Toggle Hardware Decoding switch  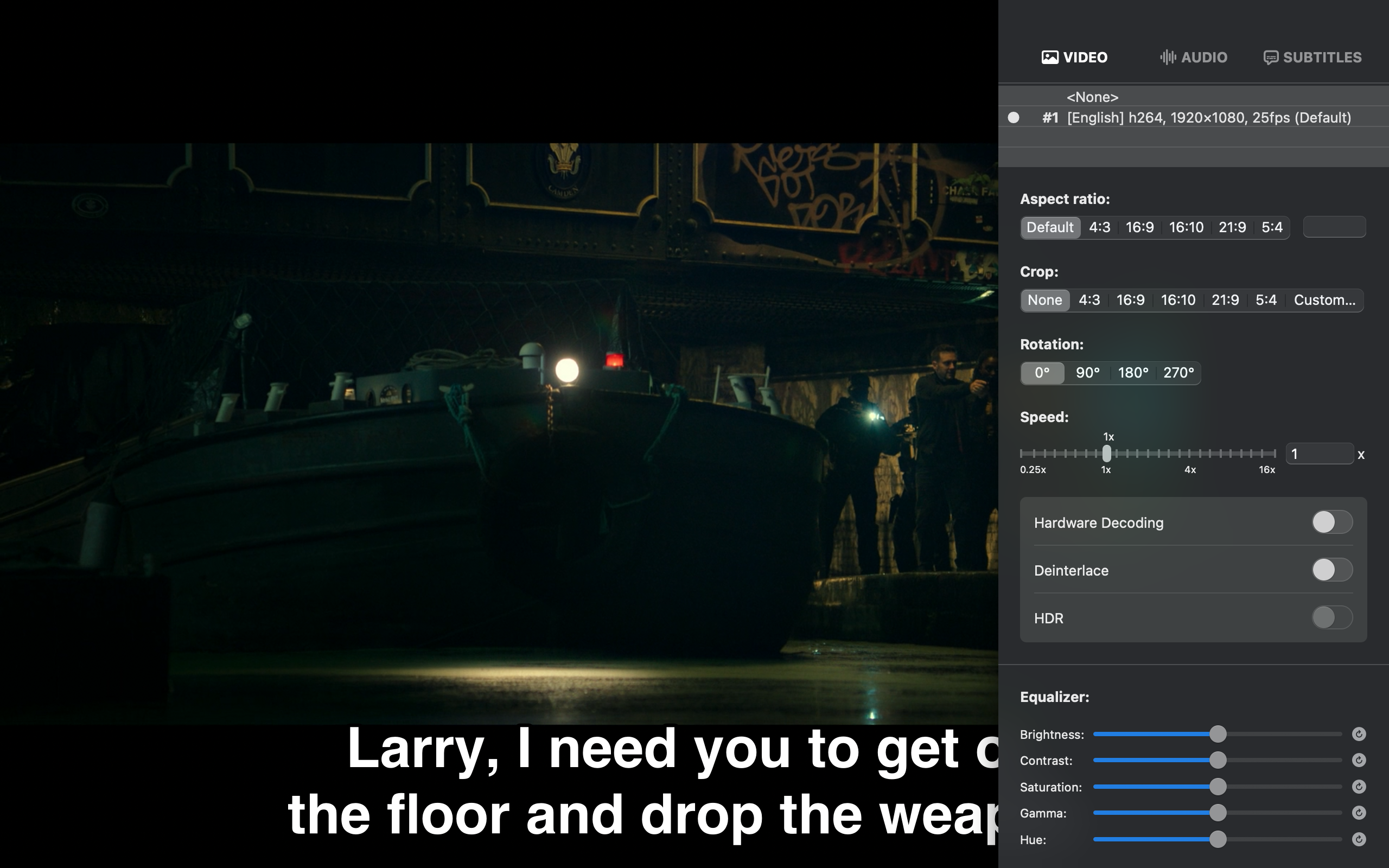(x=1332, y=522)
